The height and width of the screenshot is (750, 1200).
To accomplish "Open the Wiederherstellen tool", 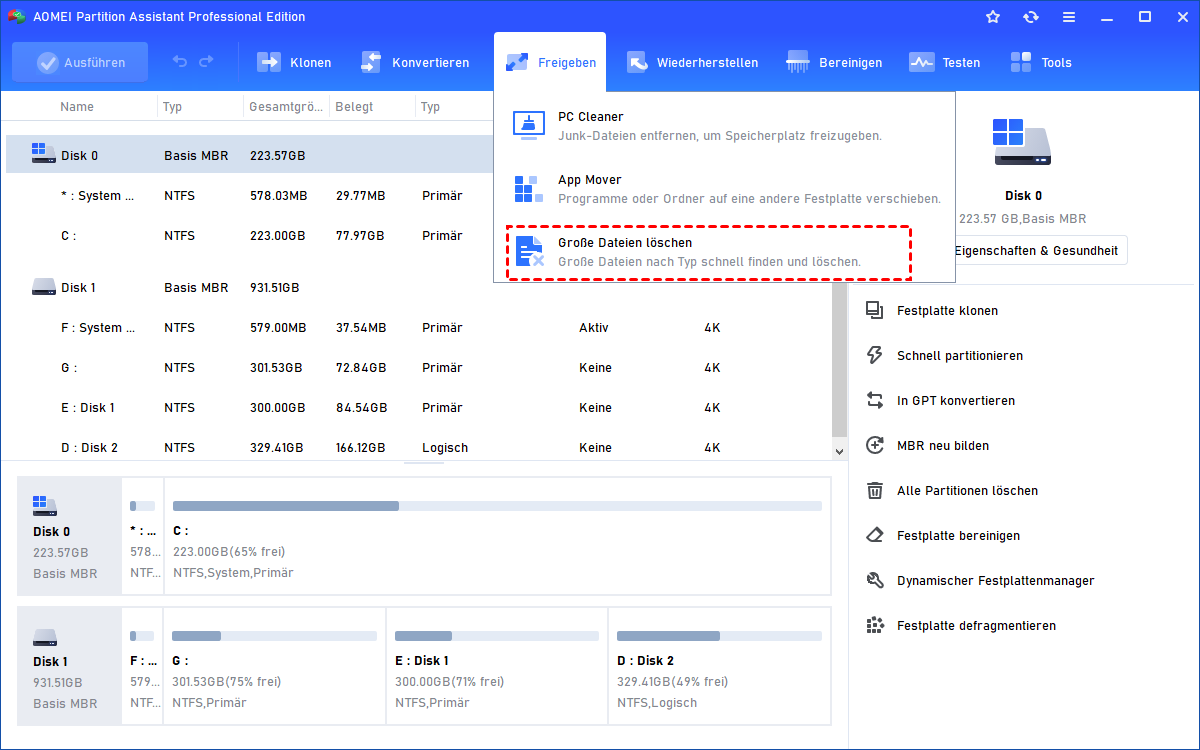I will 637,62.
